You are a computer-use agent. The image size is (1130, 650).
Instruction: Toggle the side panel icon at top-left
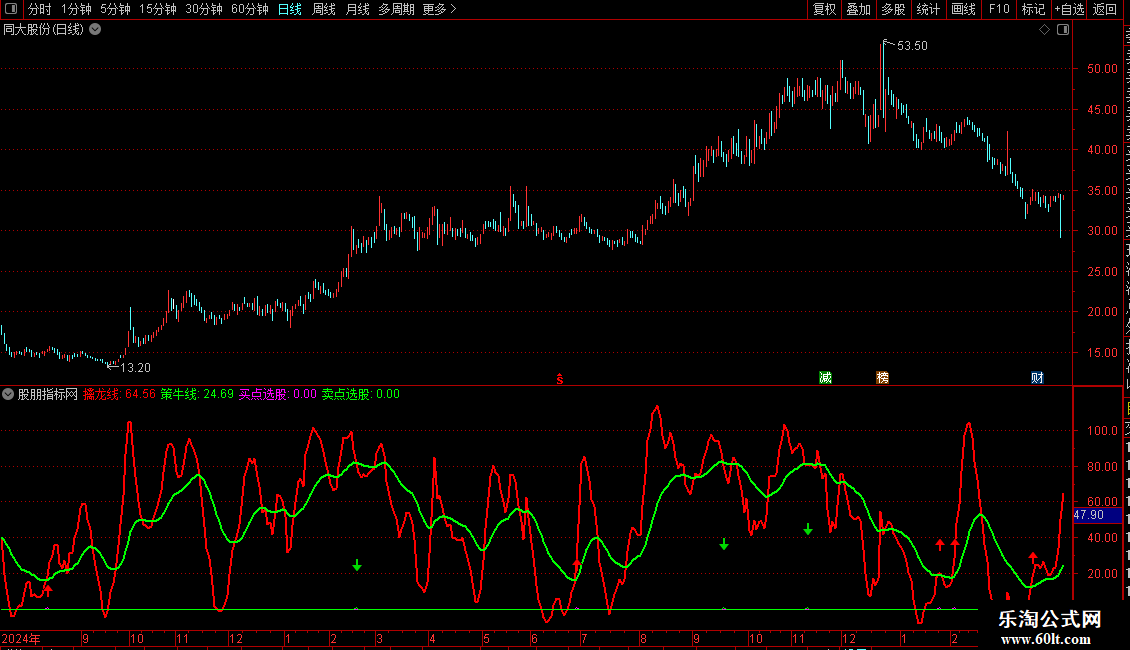tap(11, 9)
